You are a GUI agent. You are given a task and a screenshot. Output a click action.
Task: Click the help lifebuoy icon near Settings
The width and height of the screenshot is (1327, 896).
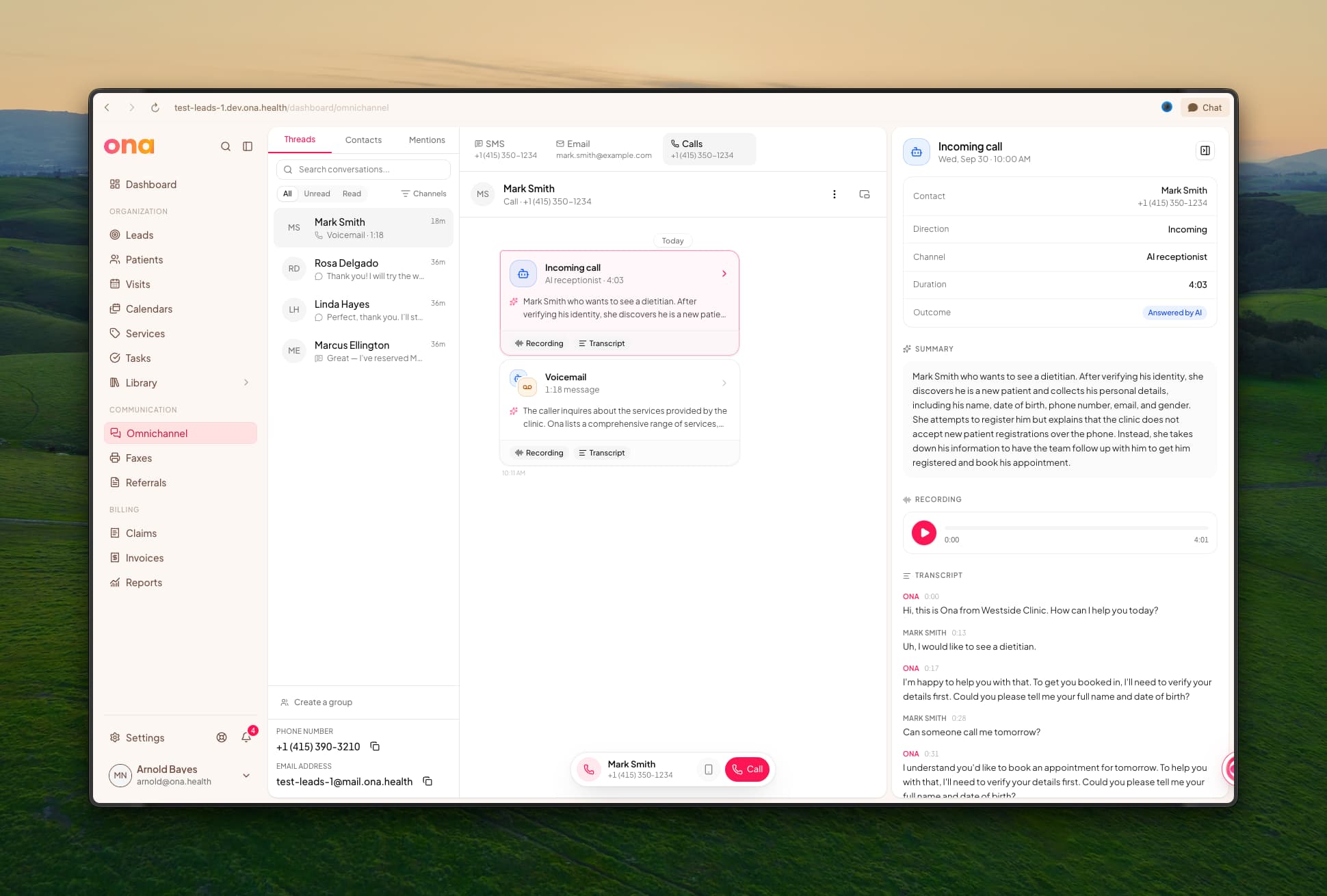(222, 737)
